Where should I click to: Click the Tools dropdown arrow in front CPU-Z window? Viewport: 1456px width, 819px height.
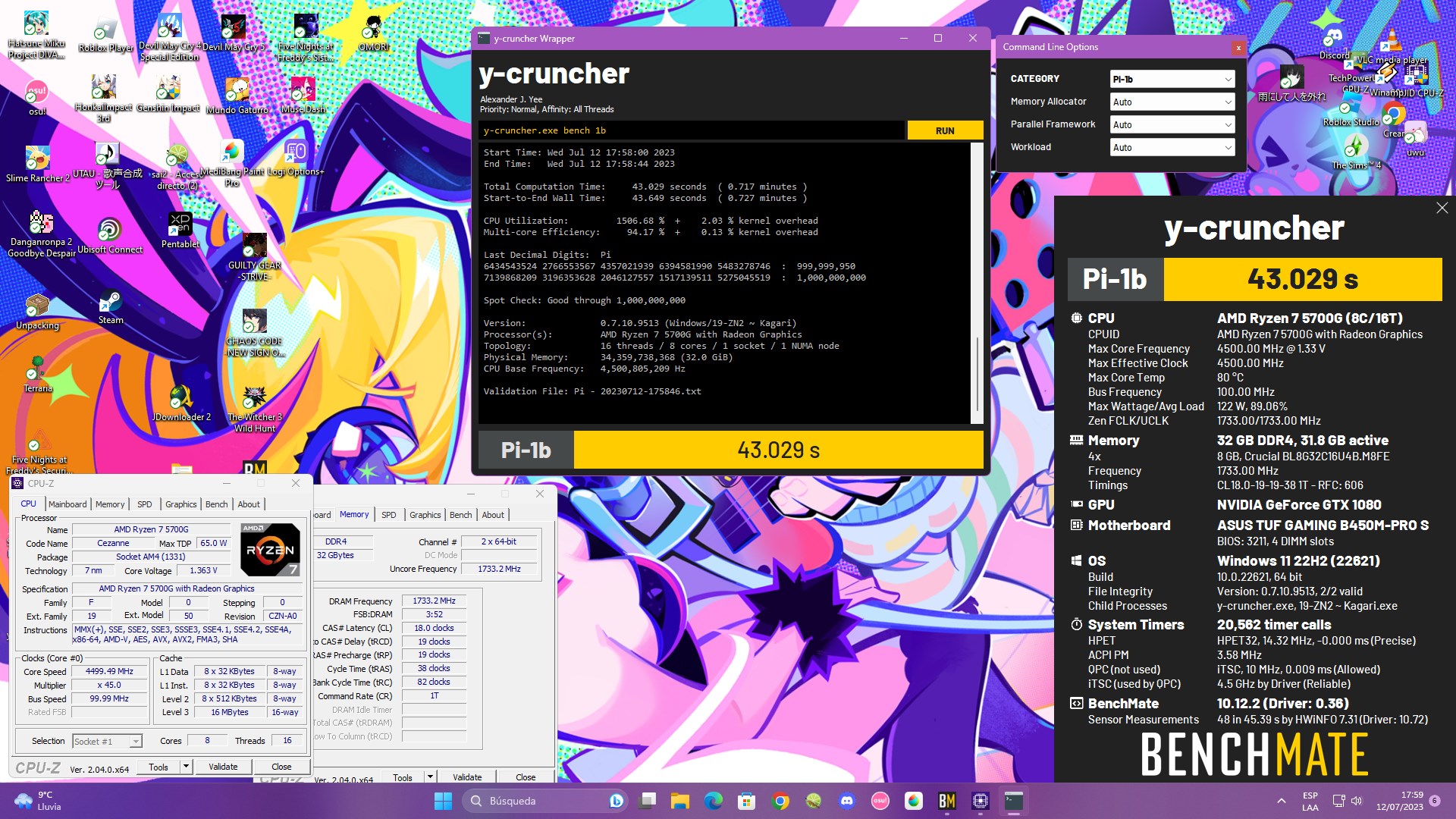186,767
